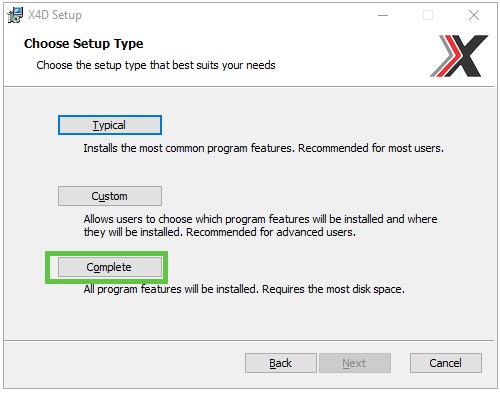The height and width of the screenshot is (393, 500).
Task: Cancel the X4D installation
Action: tap(446, 363)
